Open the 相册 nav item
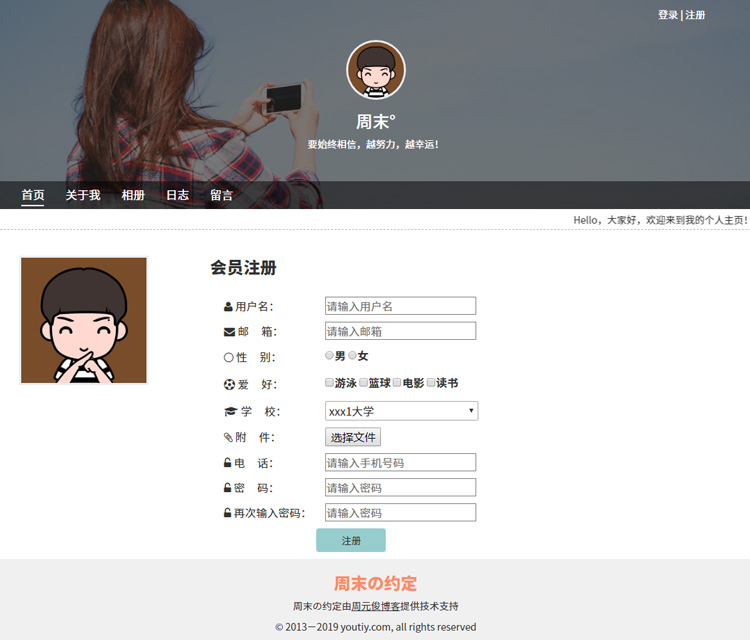Screen dimensions: 750x640 point(133,195)
